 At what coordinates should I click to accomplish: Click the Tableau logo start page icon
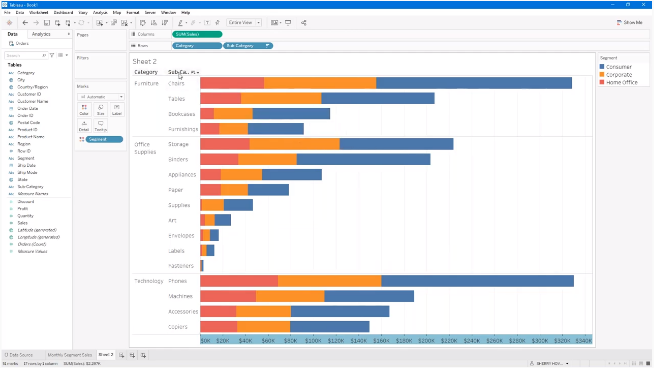coord(9,23)
